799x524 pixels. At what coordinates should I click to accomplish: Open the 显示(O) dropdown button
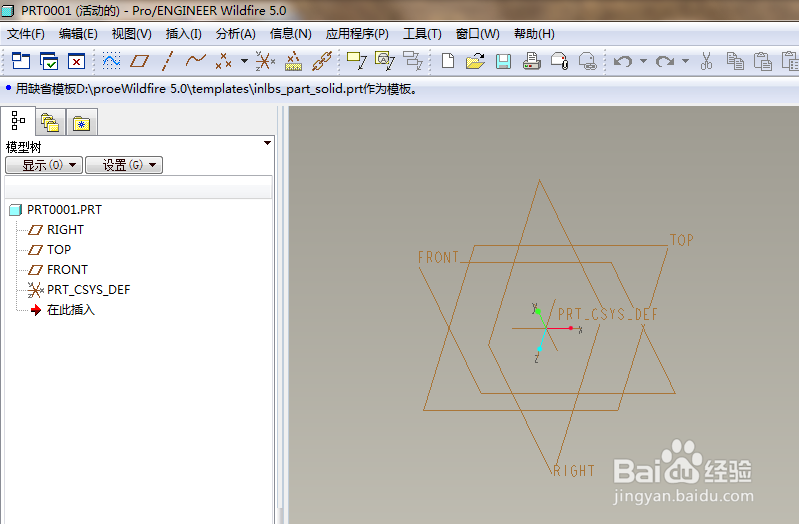point(44,165)
